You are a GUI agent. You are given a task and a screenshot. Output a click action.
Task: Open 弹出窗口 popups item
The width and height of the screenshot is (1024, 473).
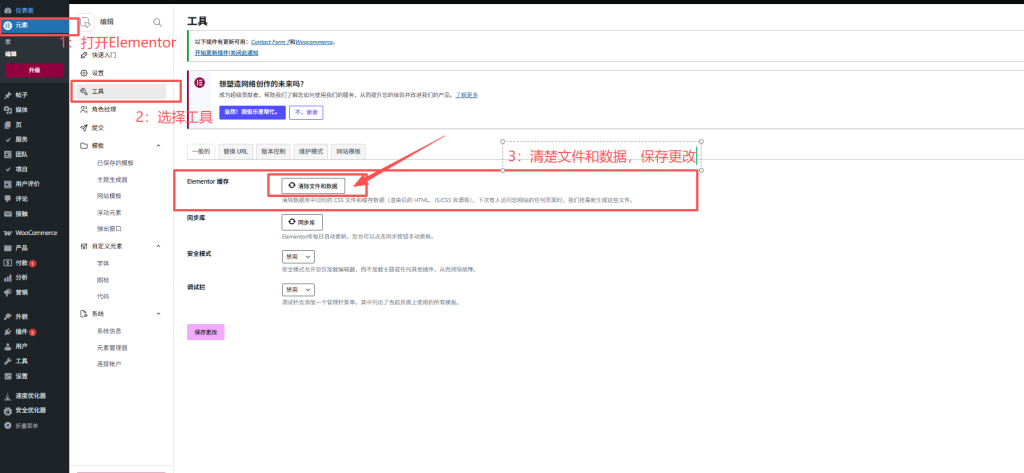coord(108,229)
